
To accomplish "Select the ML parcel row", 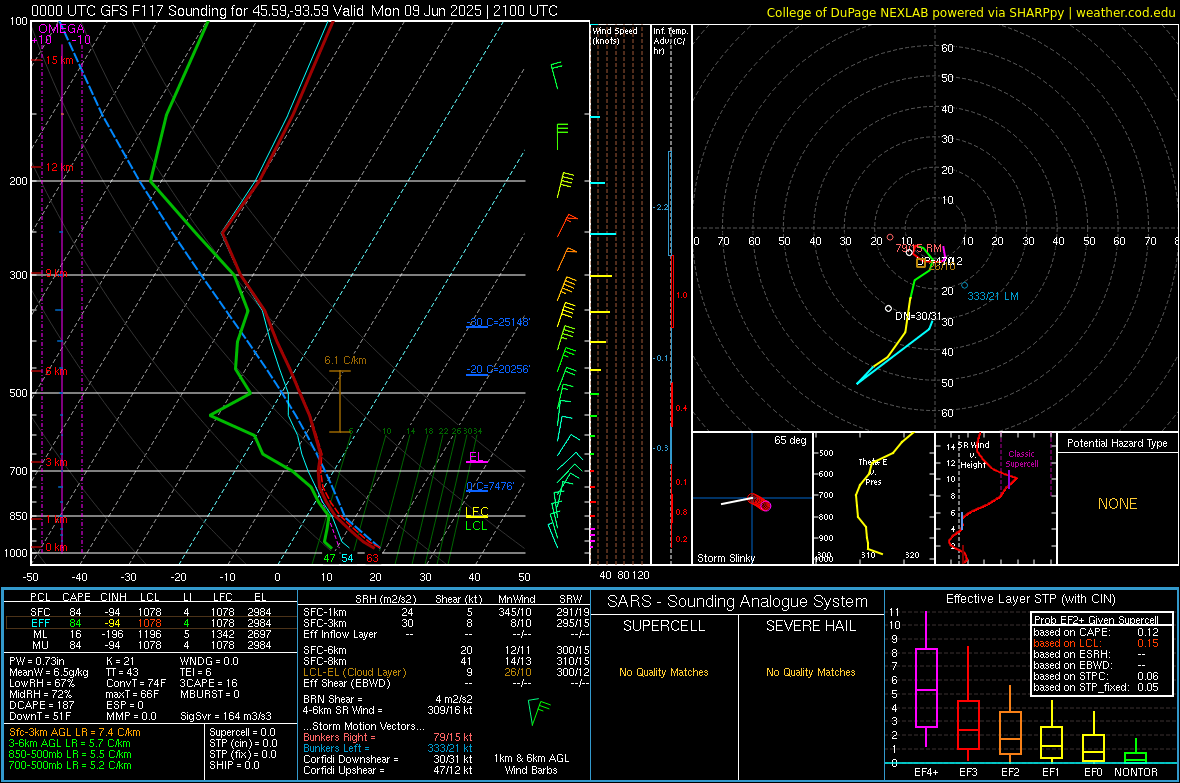I will click(151, 634).
